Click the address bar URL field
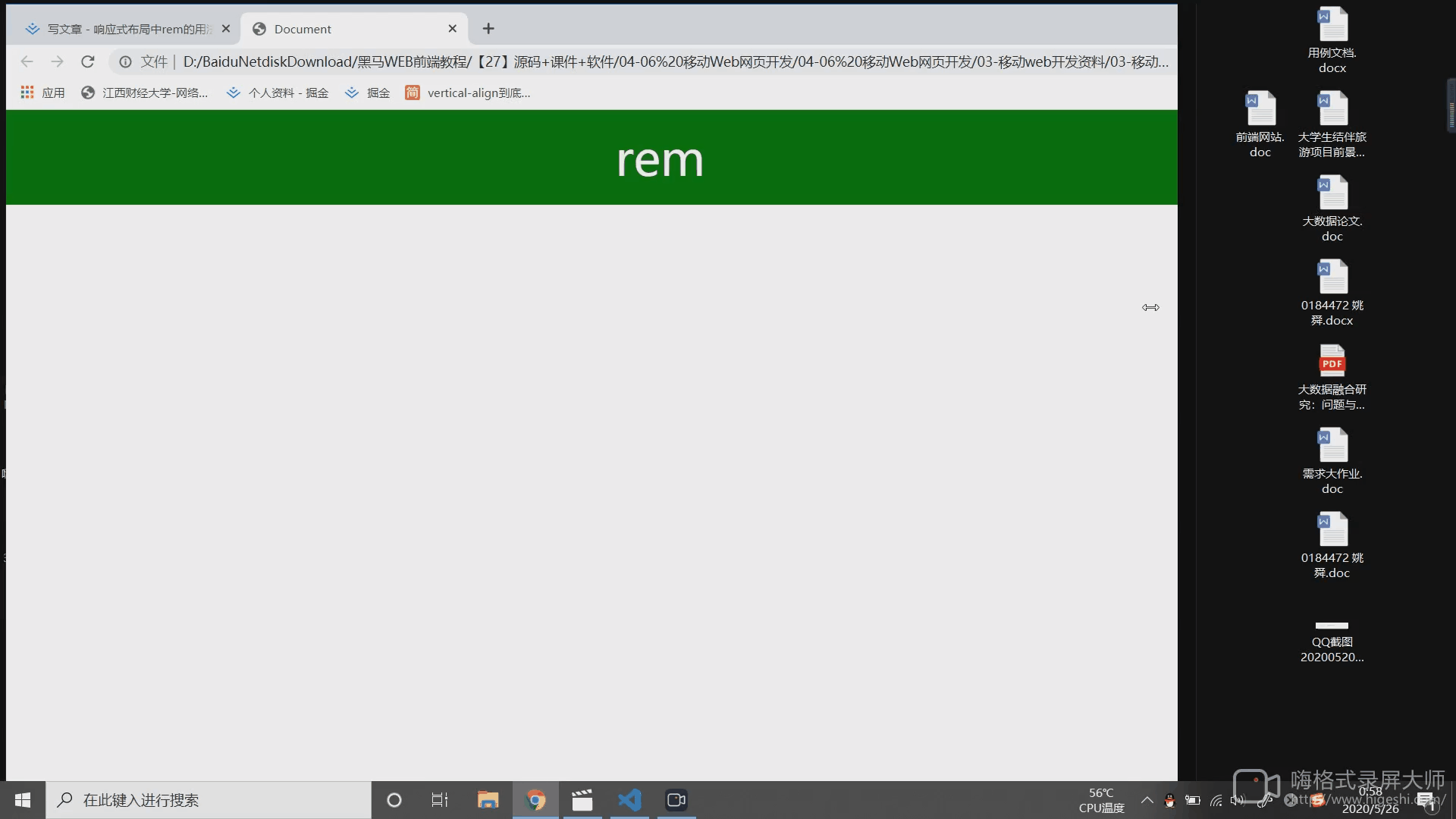This screenshot has width=1456, height=819. click(675, 61)
